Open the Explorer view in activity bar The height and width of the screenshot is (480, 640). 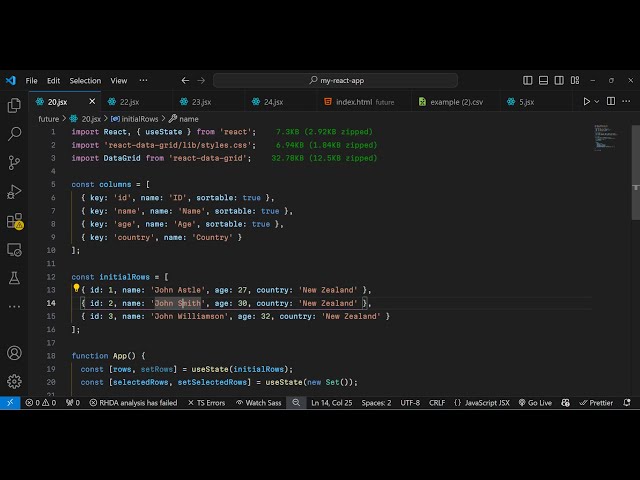click(14, 105)
